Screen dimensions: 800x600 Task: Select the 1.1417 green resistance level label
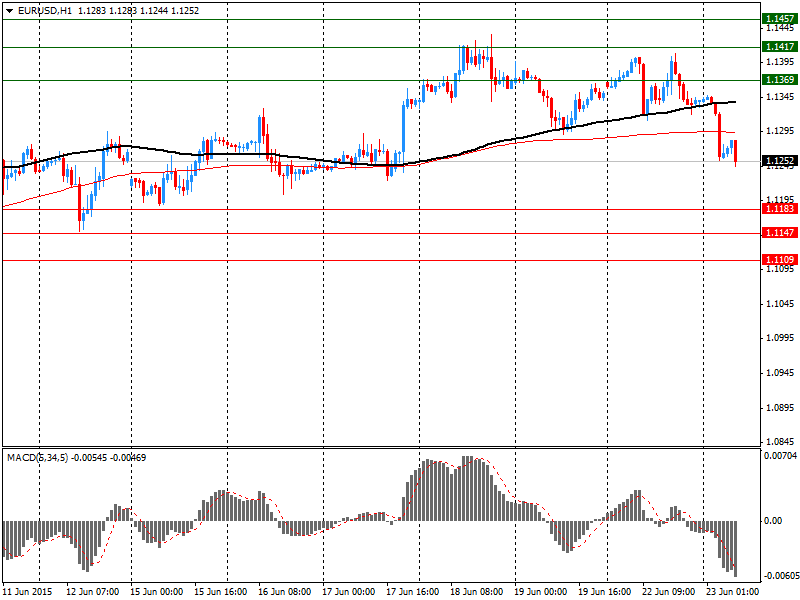[780, 46]
